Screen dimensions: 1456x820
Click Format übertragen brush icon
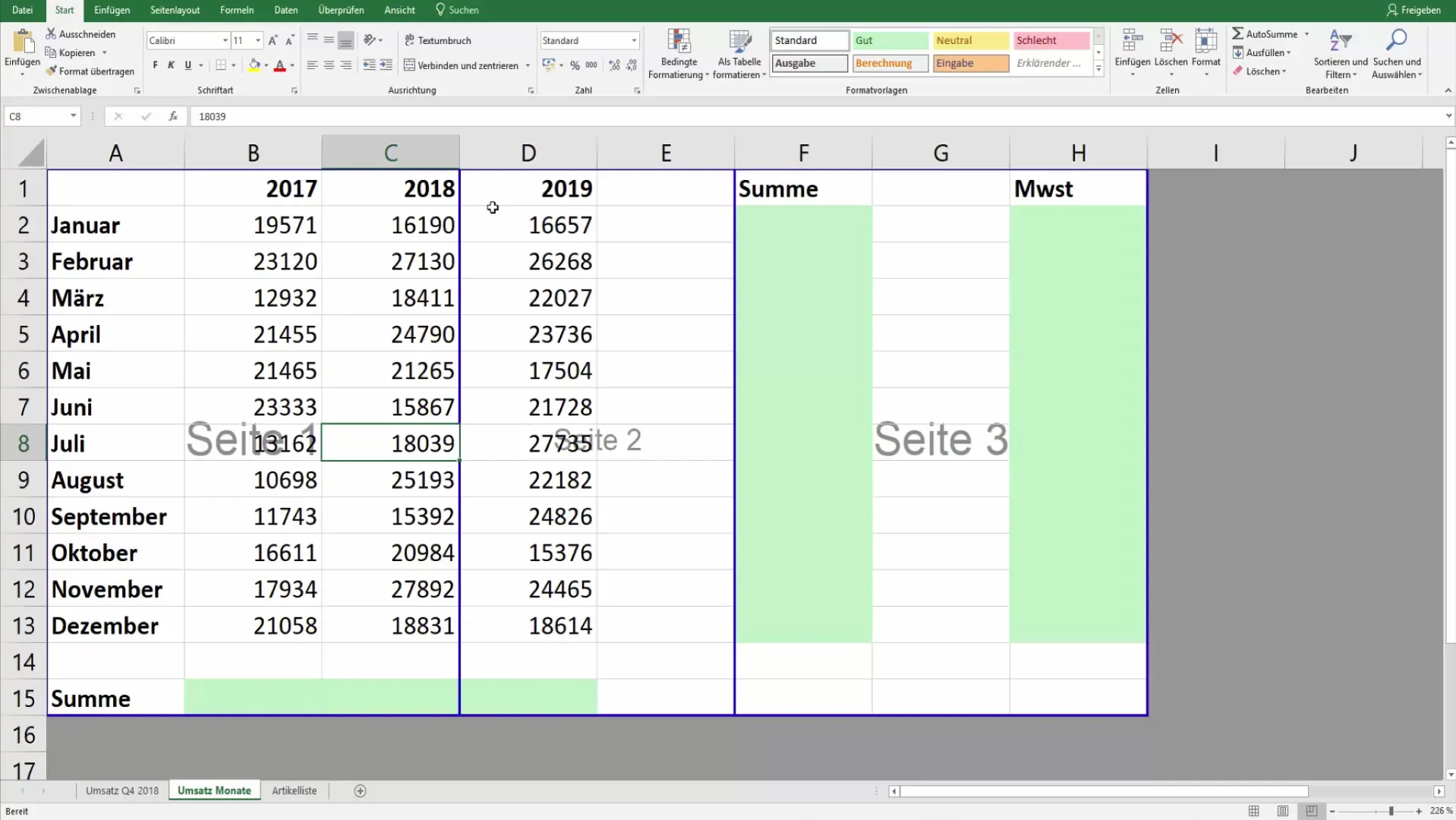tap(51, 71)
